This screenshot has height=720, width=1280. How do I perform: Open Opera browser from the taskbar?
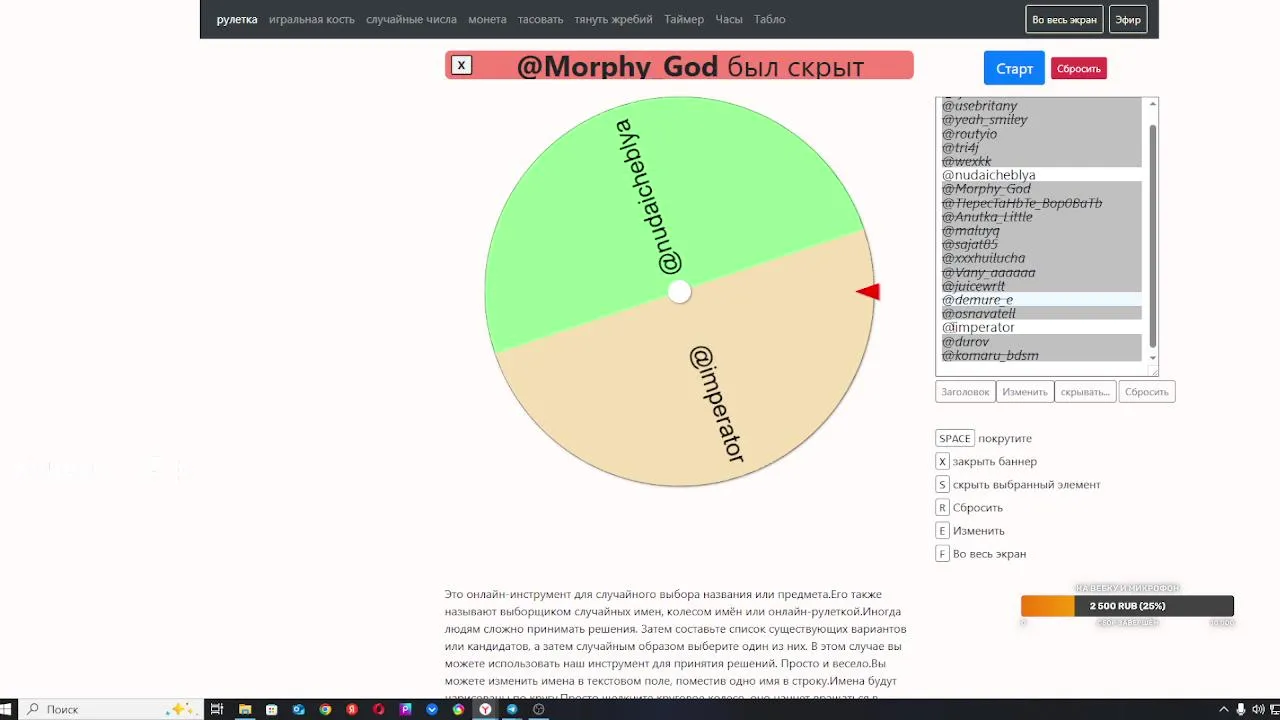pos(379,709)
